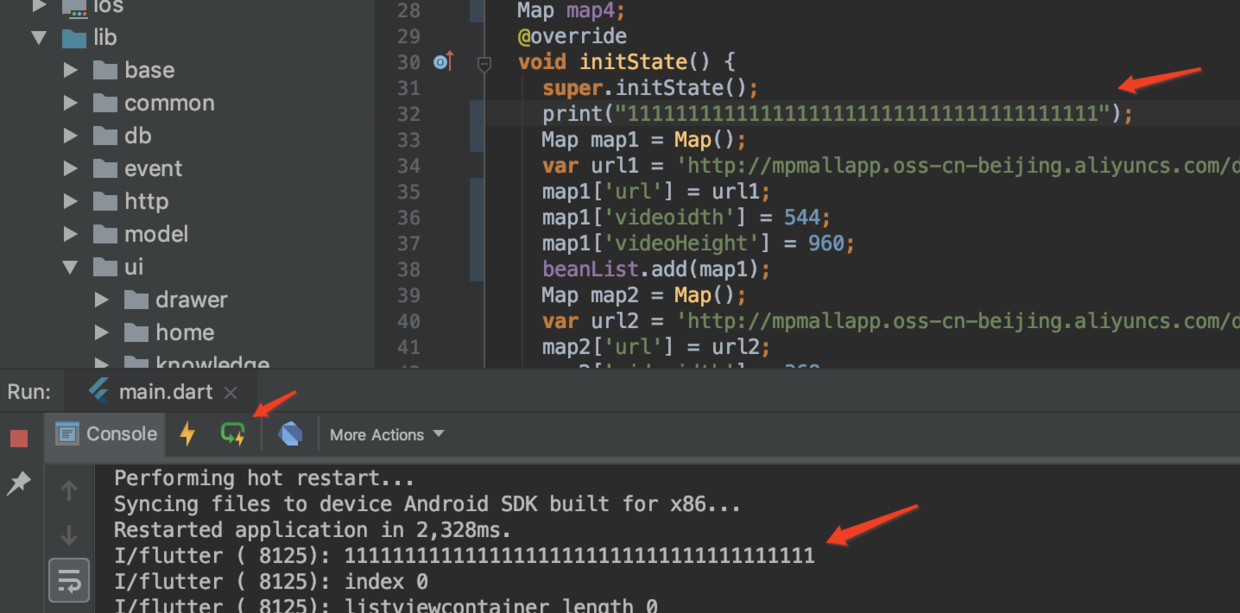
Task: Click the override gutter icon on line 30
Action: (x=443, y=62)
